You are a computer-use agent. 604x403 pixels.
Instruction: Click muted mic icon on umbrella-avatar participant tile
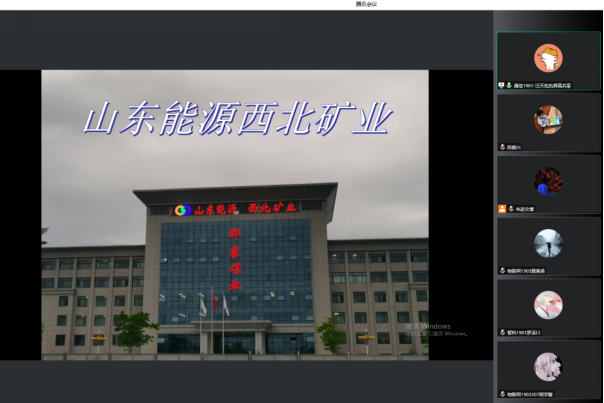click(x=502, y=270)
